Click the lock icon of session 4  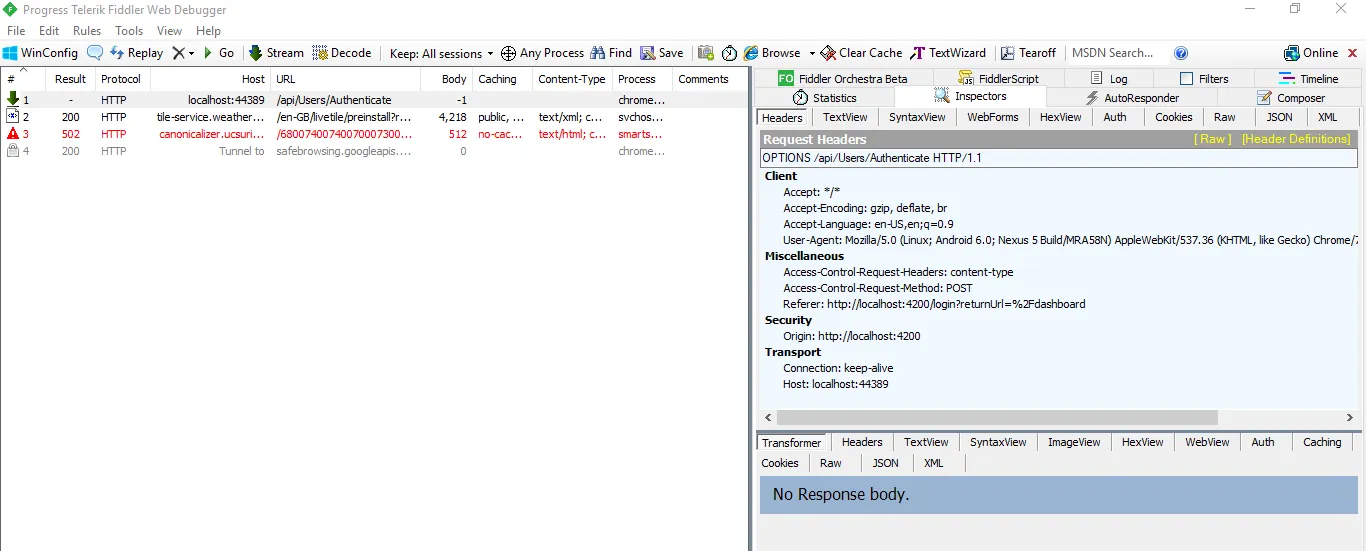(13, 151)
